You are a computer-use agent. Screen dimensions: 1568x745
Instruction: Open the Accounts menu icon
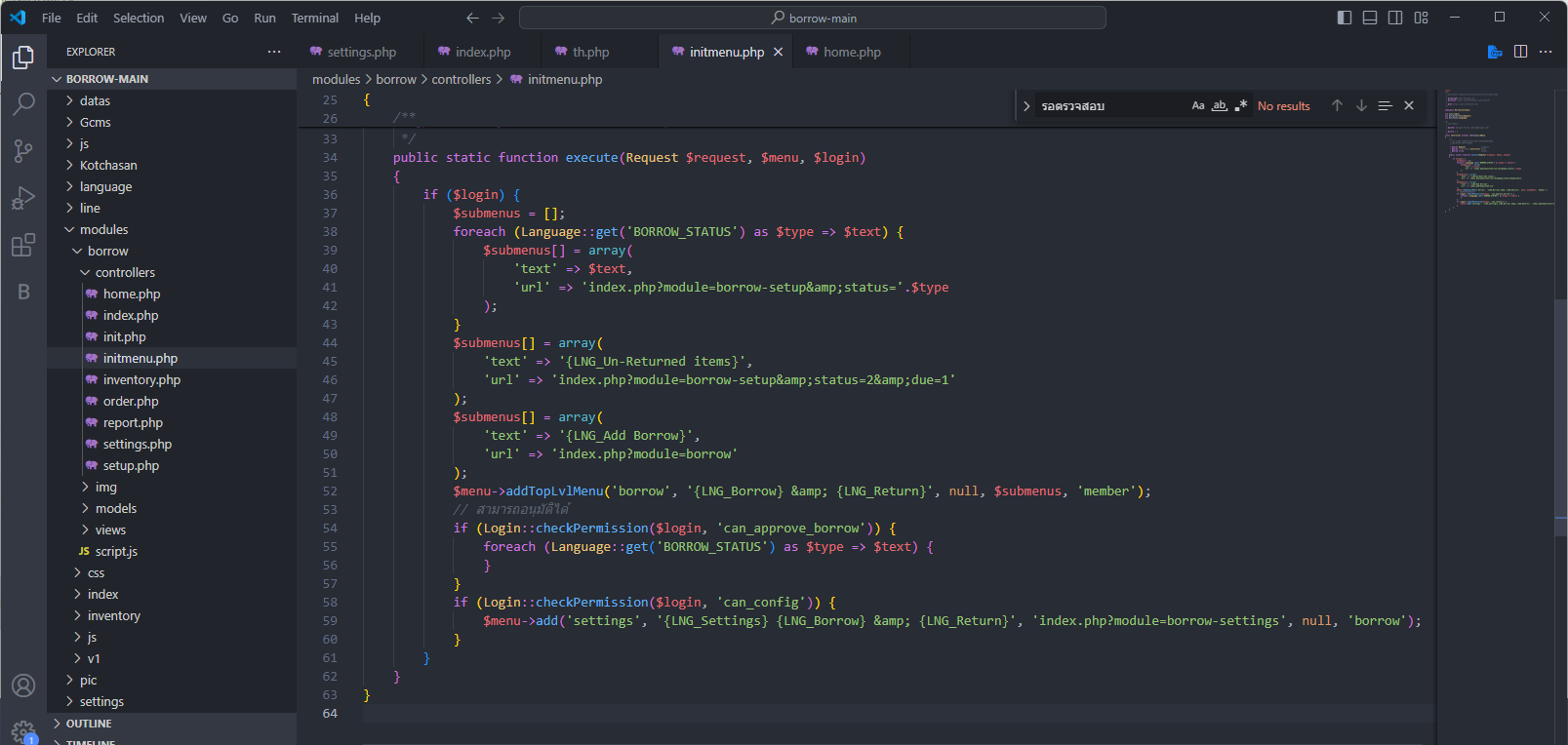[23, 686]
